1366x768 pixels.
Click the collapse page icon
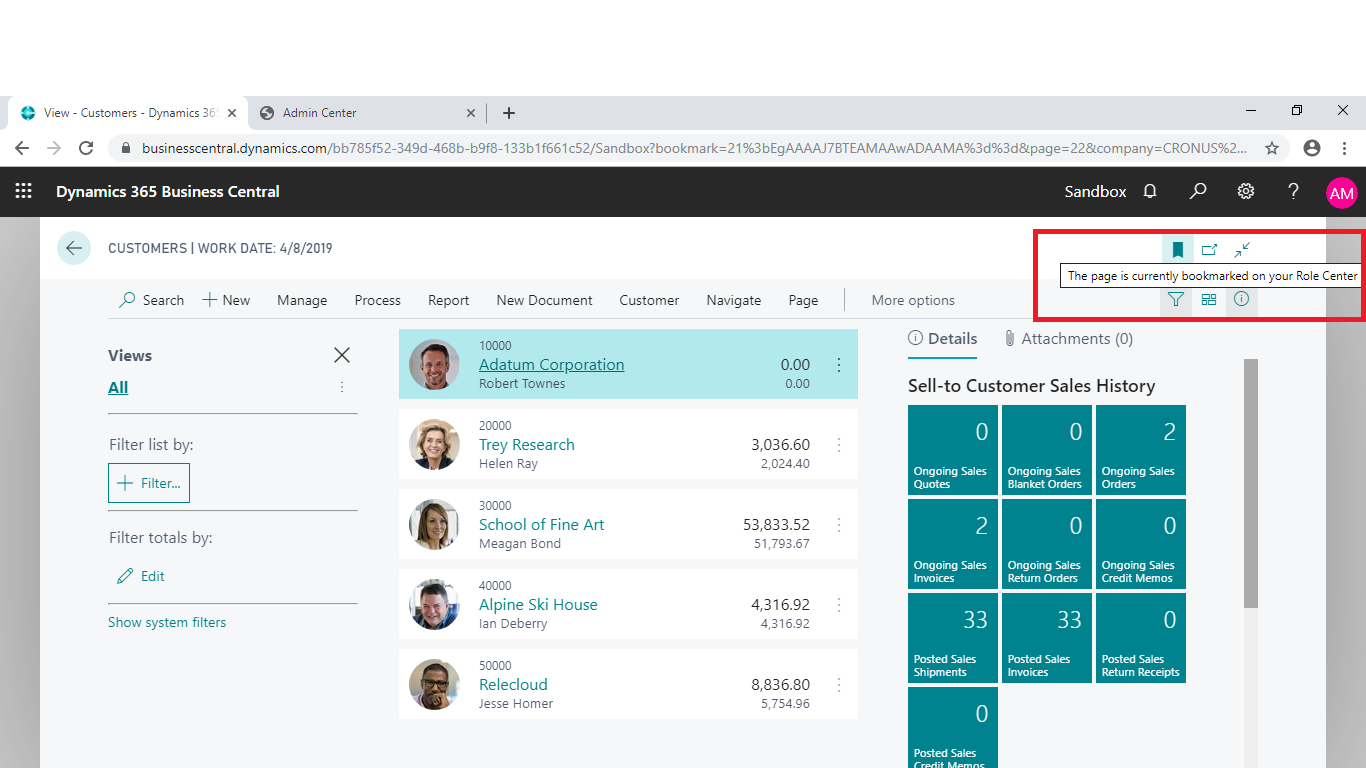click(x=1242, y=250)
